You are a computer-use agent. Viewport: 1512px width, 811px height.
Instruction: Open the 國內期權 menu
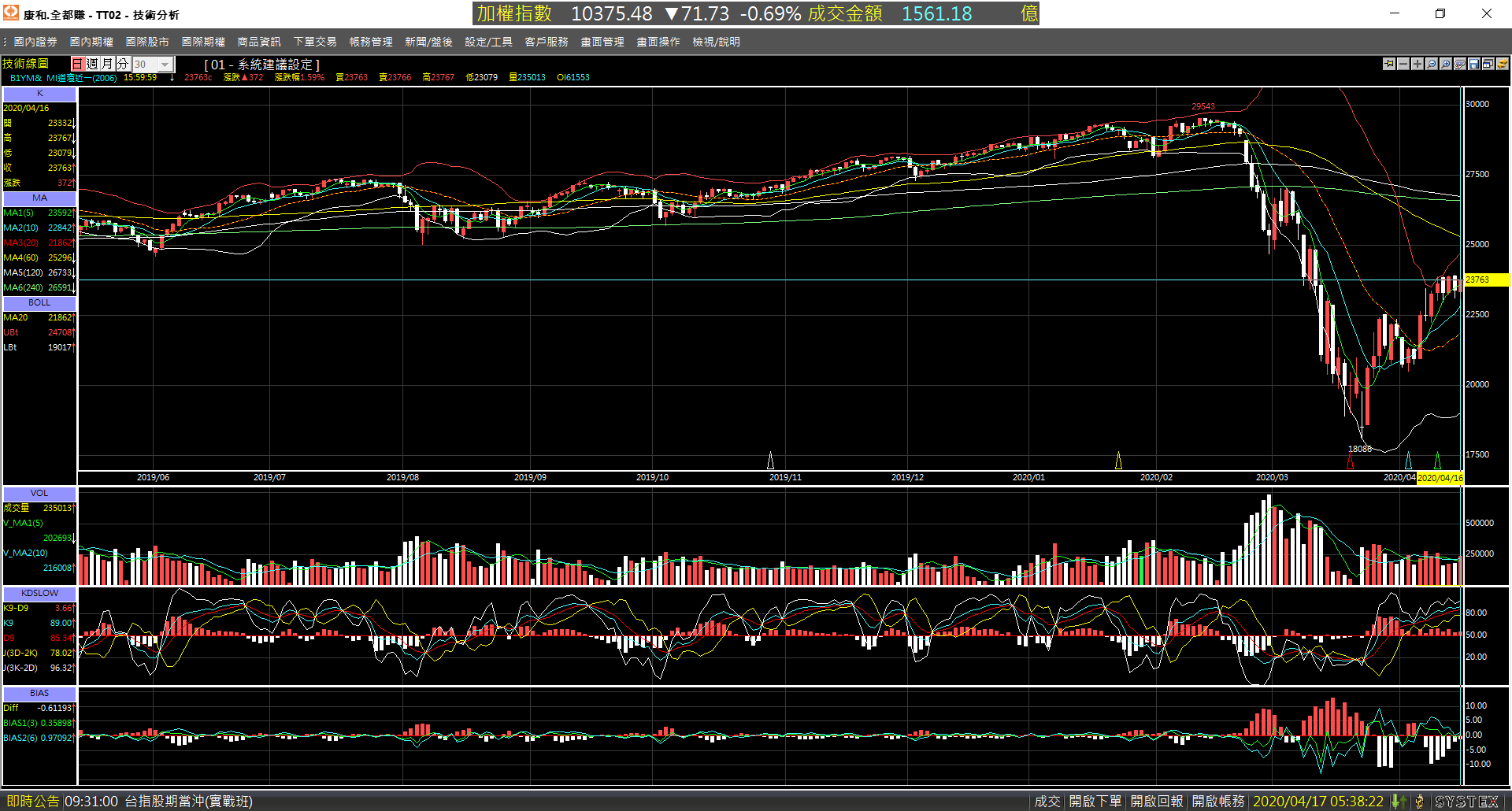[x=91, y=42]
